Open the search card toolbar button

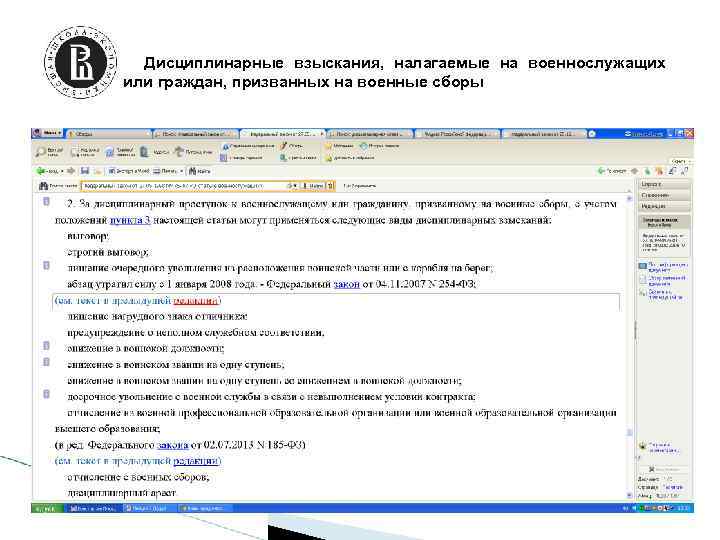tap(85, 152)
